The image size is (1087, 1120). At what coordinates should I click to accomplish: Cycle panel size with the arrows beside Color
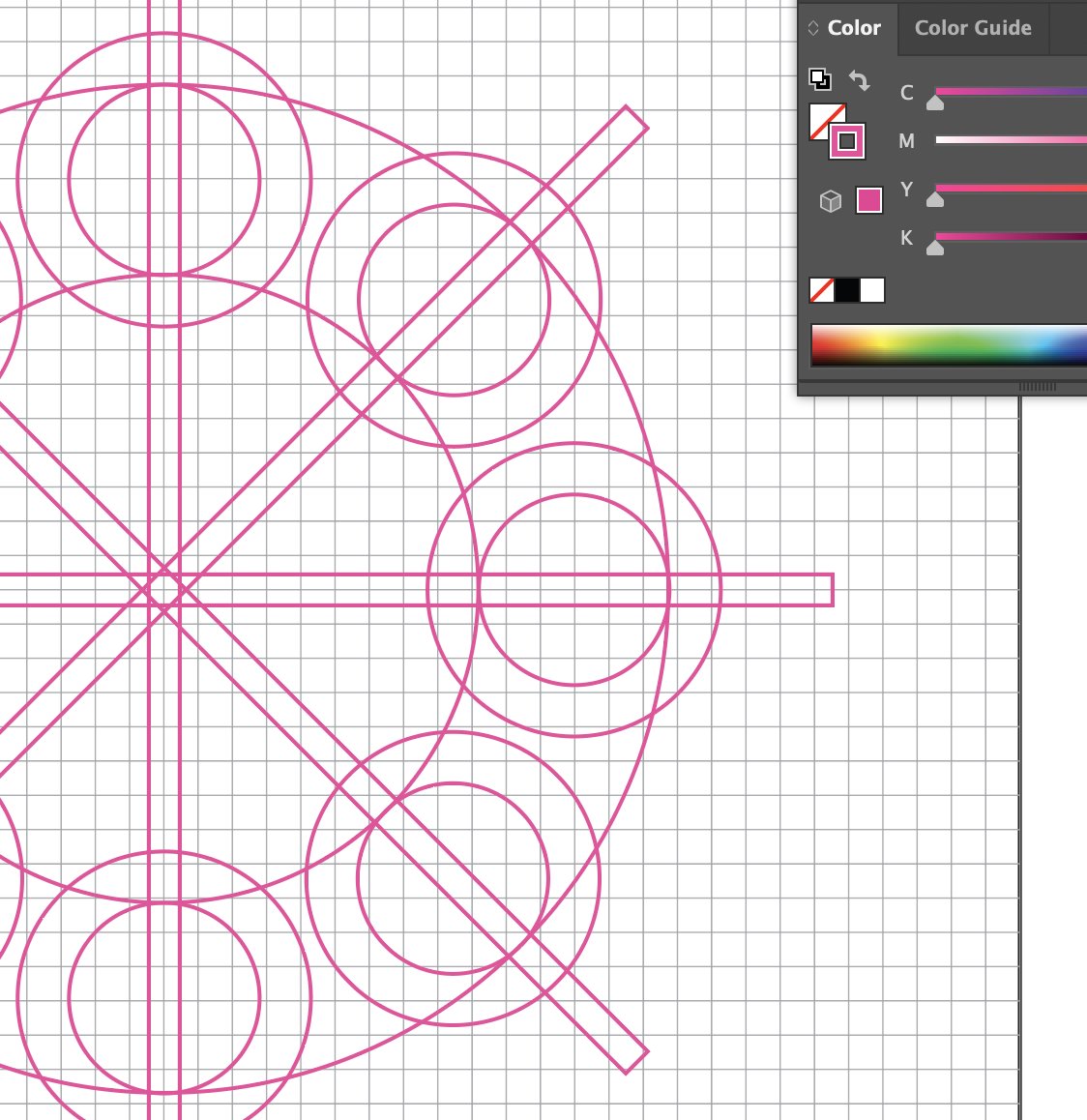[x=812, y=28]
